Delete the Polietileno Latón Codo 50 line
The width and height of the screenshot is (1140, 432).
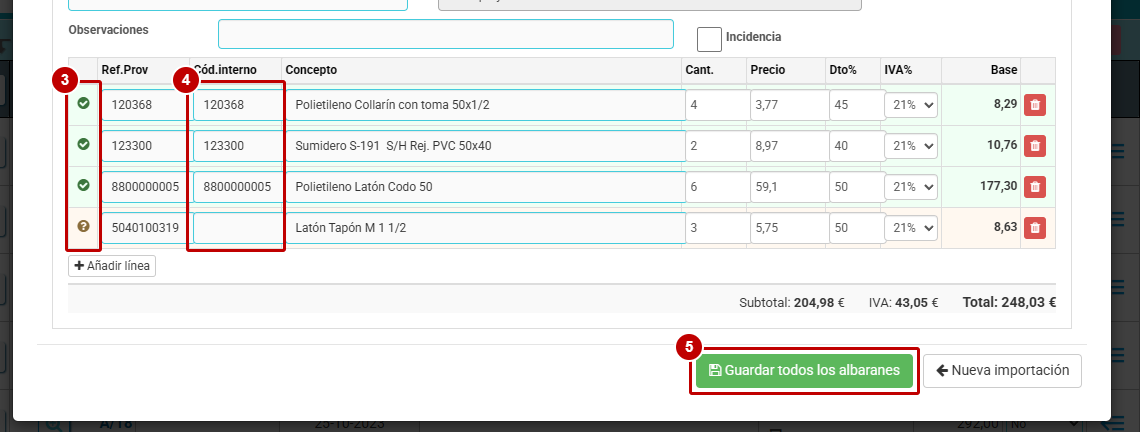click(x=1035, y=187)
